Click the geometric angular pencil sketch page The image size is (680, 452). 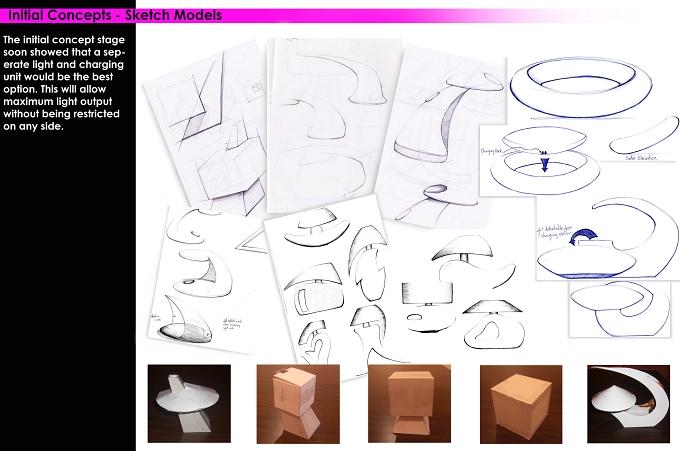point(206,128)
